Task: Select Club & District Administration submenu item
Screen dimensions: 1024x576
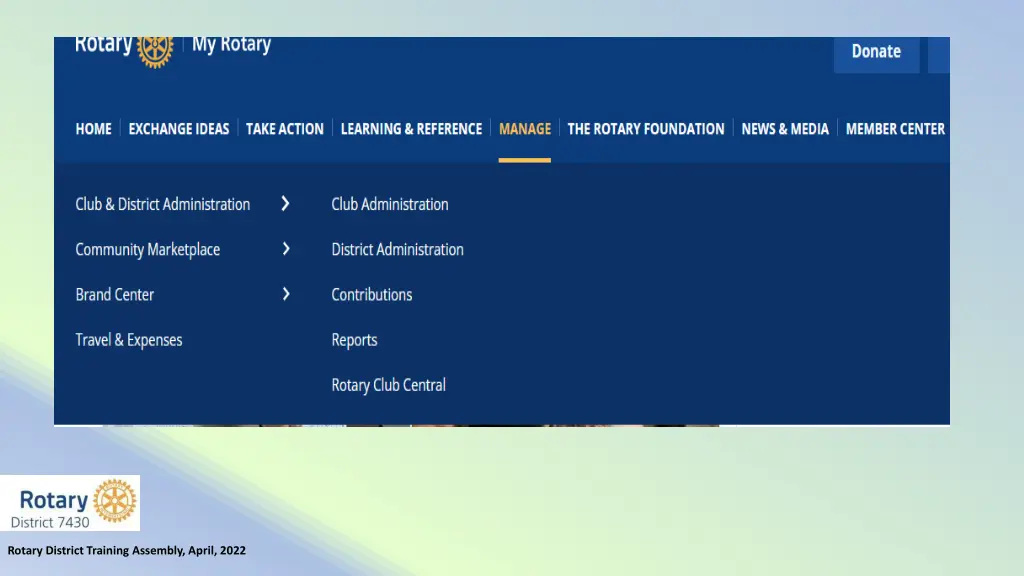Action: coord(163,204)
